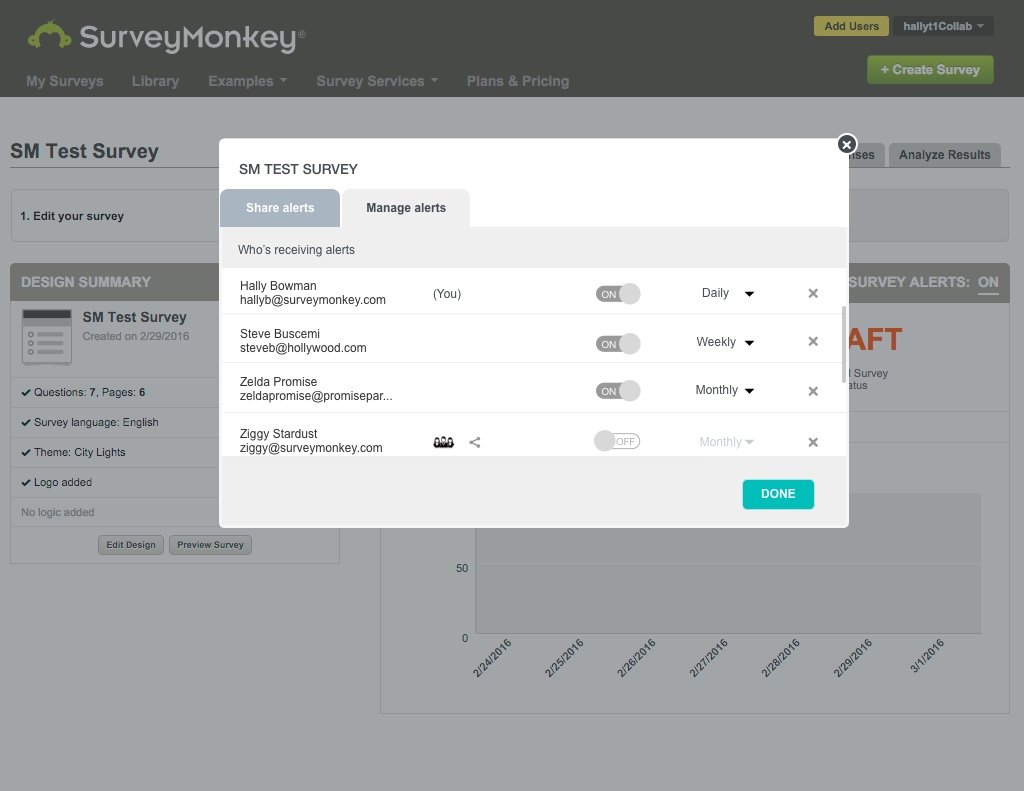
Task: Toggle Survey Alerts ON link
Action: 987,282
